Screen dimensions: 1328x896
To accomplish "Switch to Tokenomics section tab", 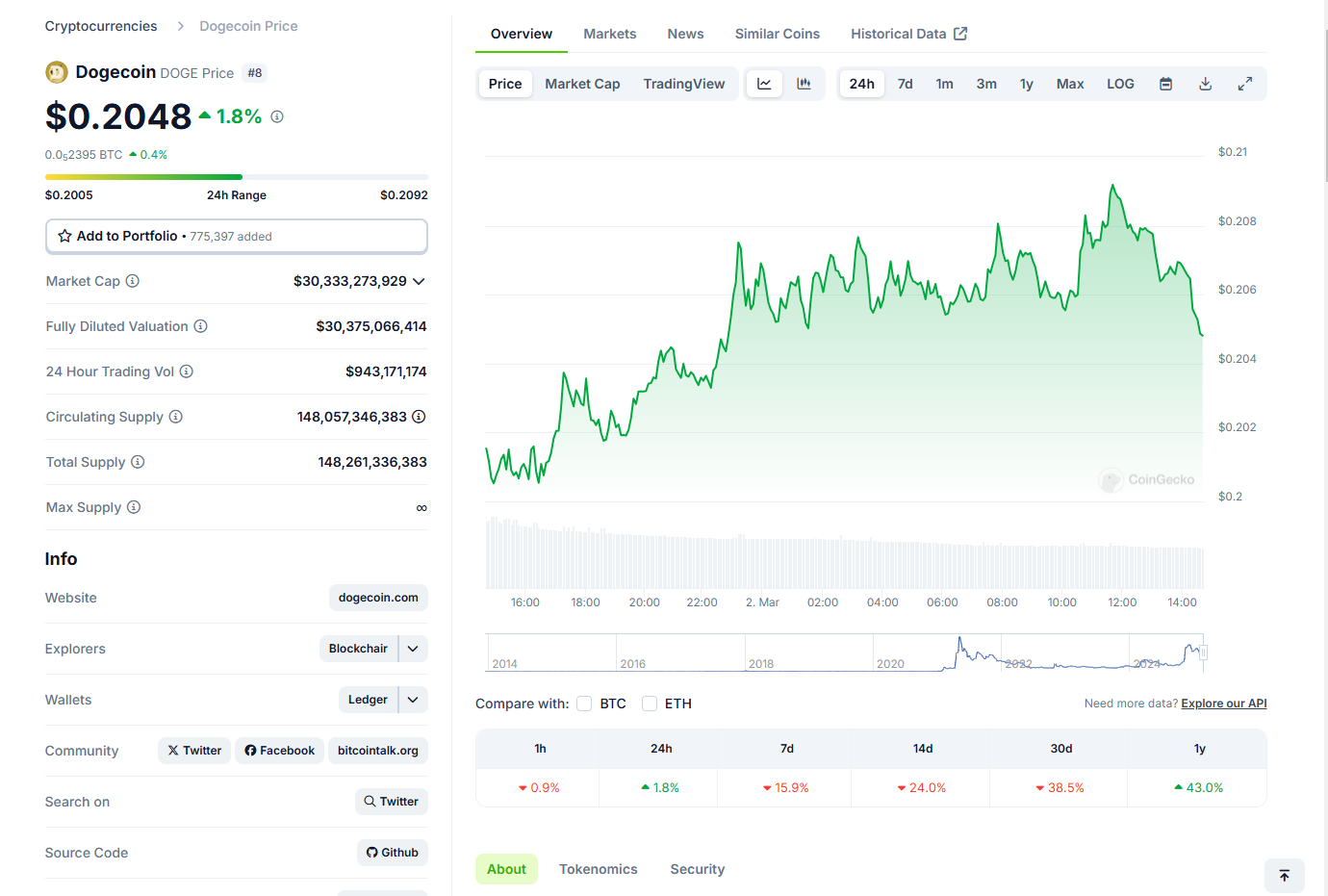I will point(599,869).
